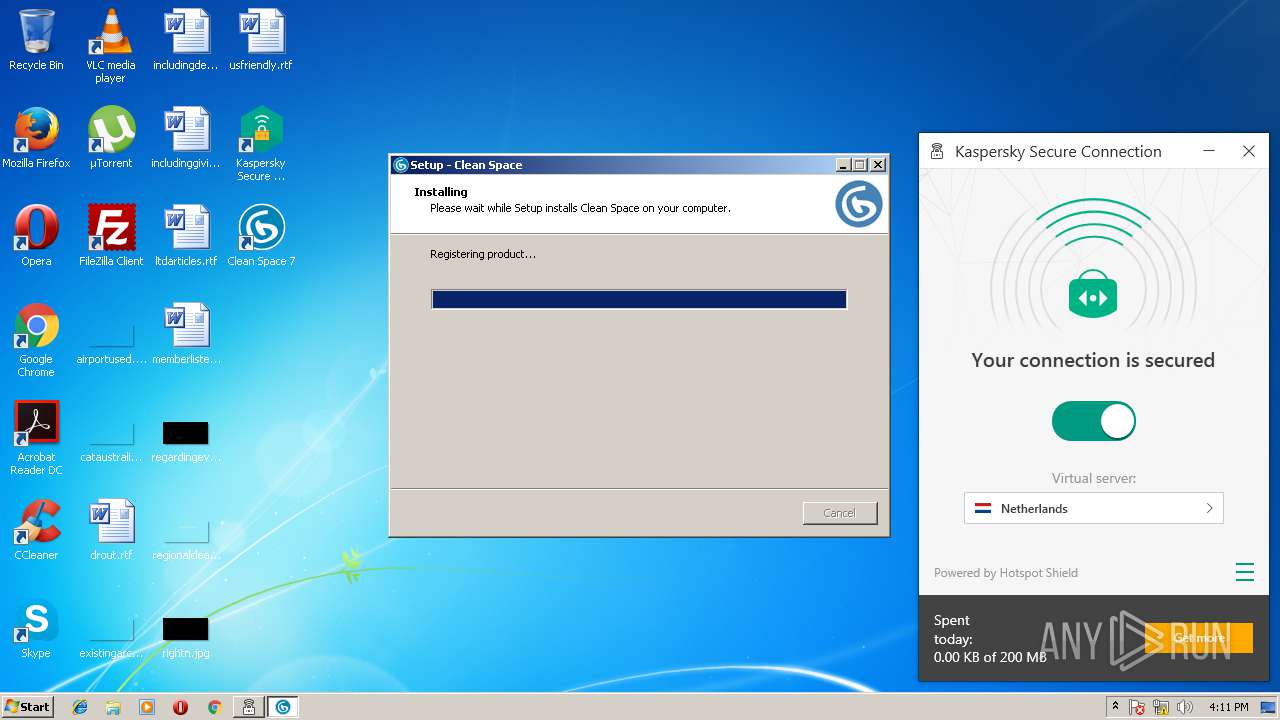This screenshot has width=1280, height=720.
Task: Click Kaspersky Secure Connection title lock icon
Action: (x=937, y=151)
